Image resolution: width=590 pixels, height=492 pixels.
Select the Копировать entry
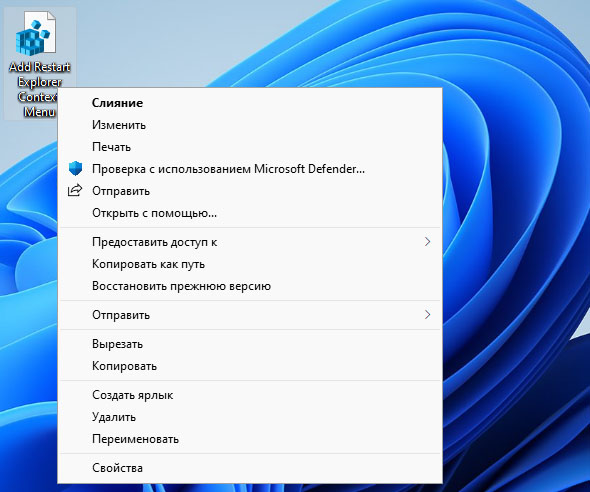click(x=250, y=366)
